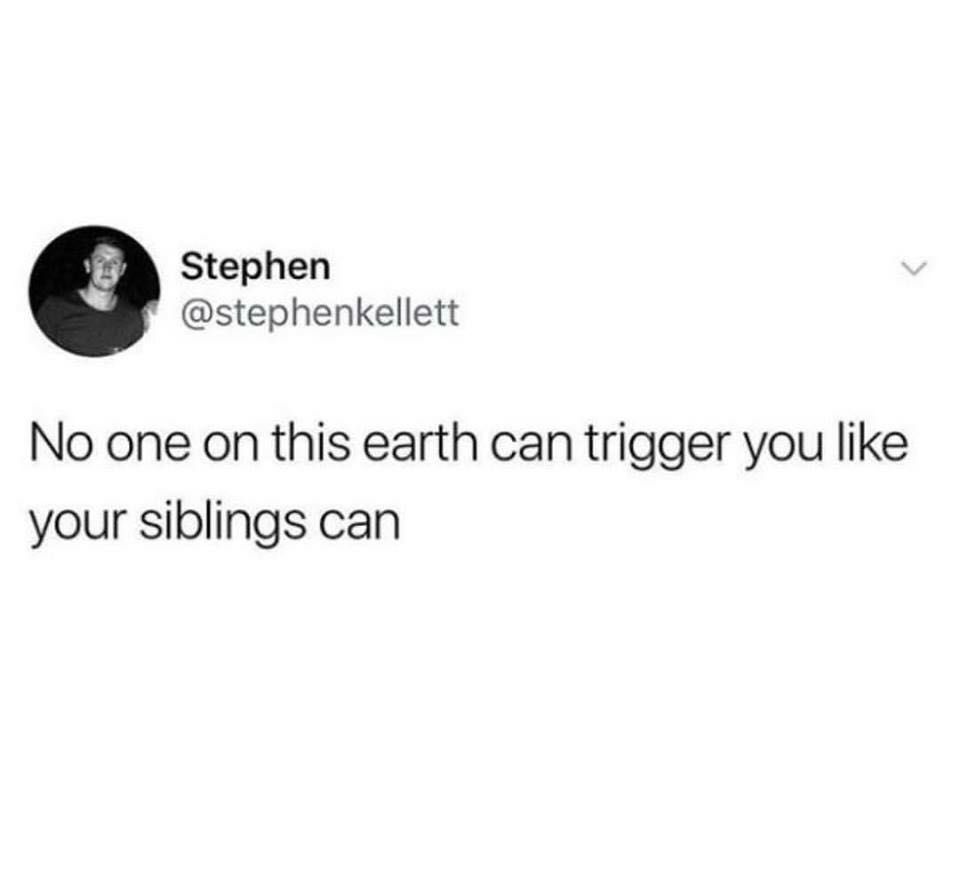The image size is (960, 869).
Task: Click the word 'siblings' in the tweet
Action: [x=222, y=524]
